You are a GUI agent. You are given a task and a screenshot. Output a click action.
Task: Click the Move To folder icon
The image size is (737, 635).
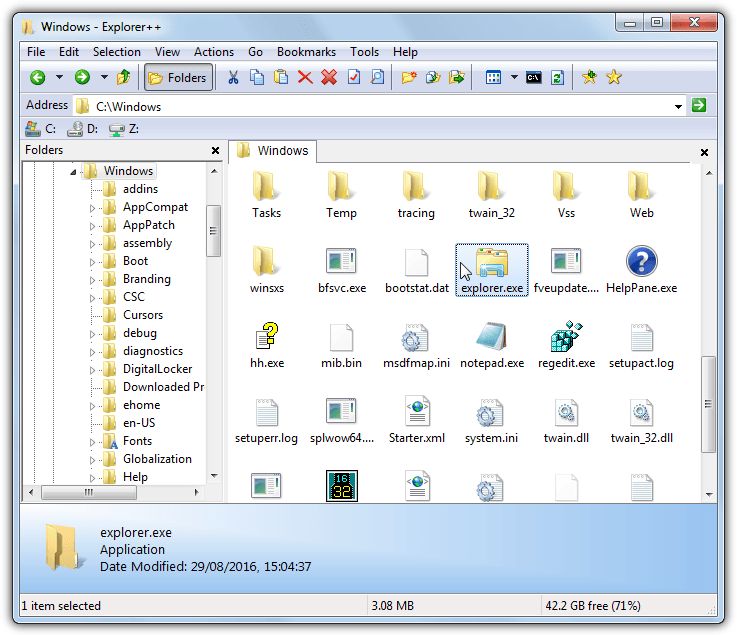[x=456, y=77]
